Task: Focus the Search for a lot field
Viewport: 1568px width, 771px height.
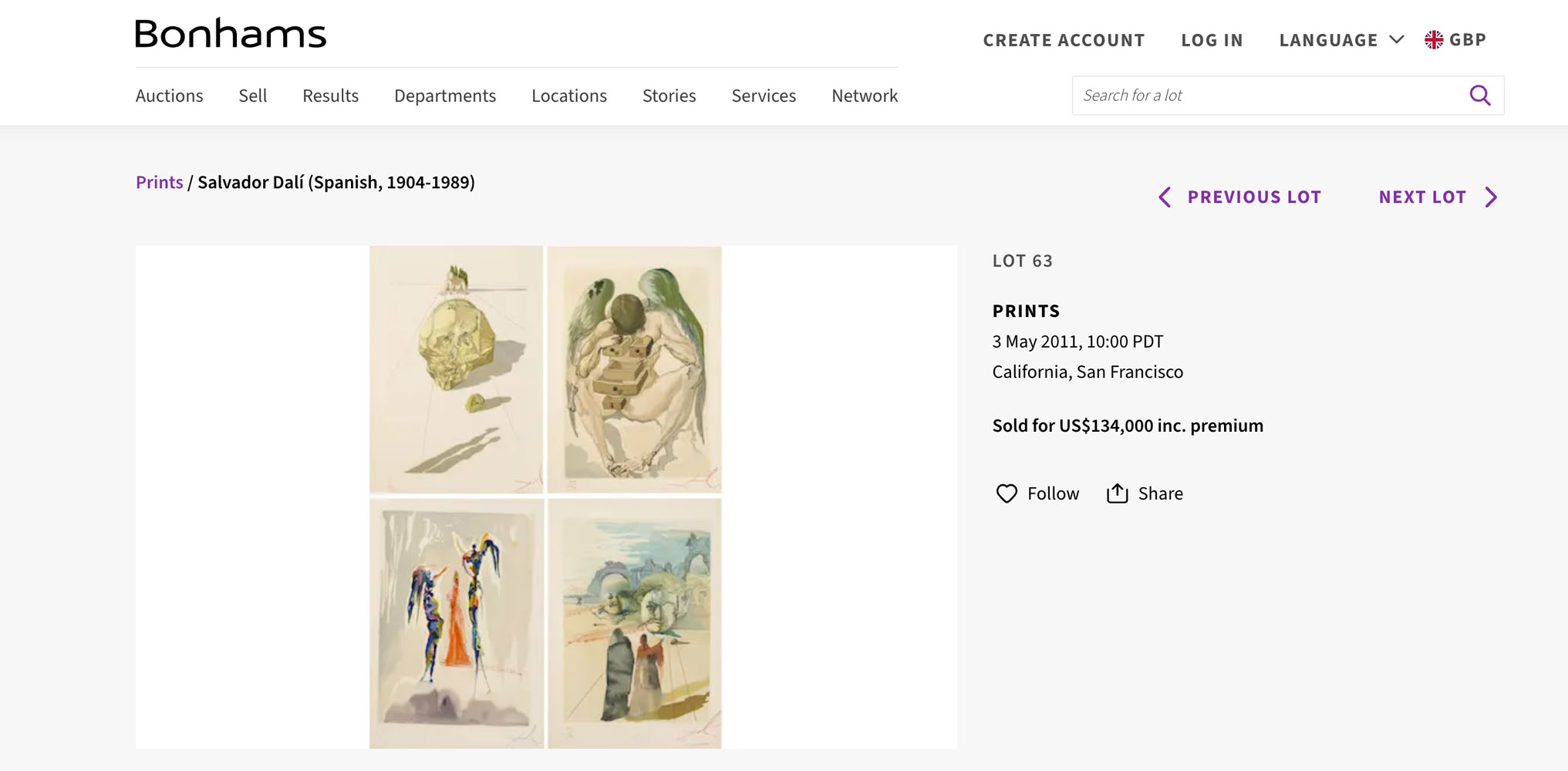Action: [x=1269, y=95]
